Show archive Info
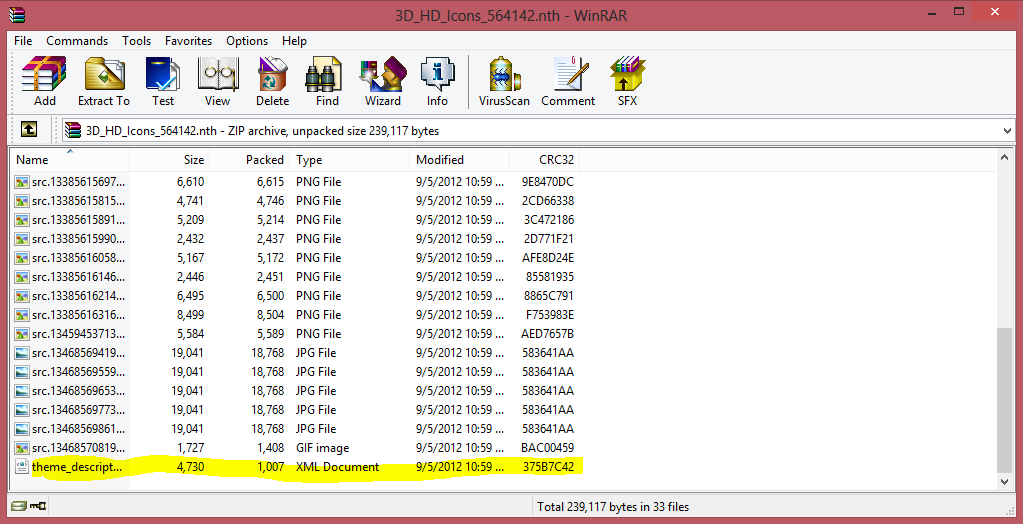 pyautogui.click(x=437, y=82)
